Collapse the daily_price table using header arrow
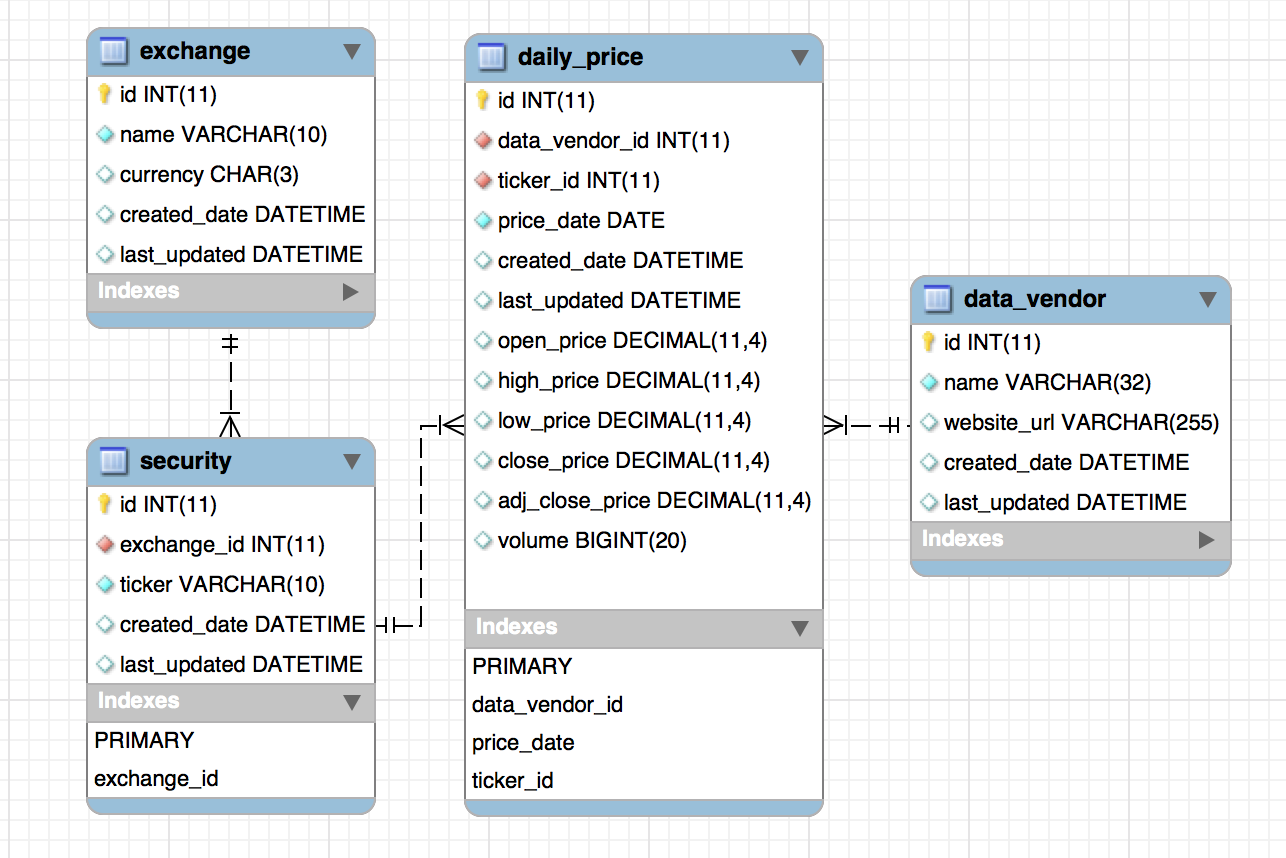 799,57
